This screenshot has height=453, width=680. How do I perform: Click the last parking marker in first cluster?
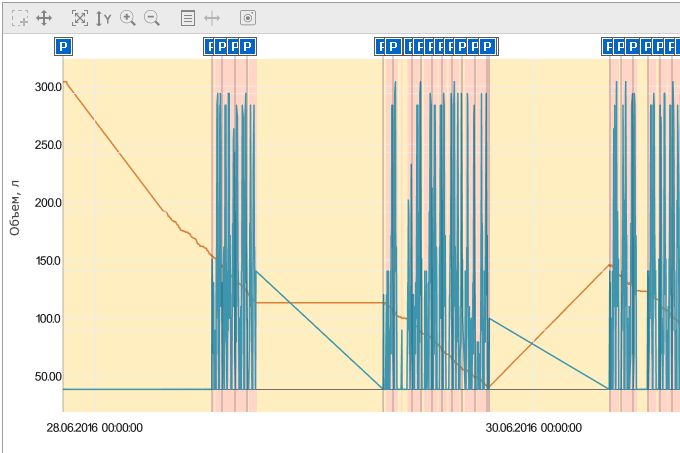pyautogui.click(x=248, y=46)
